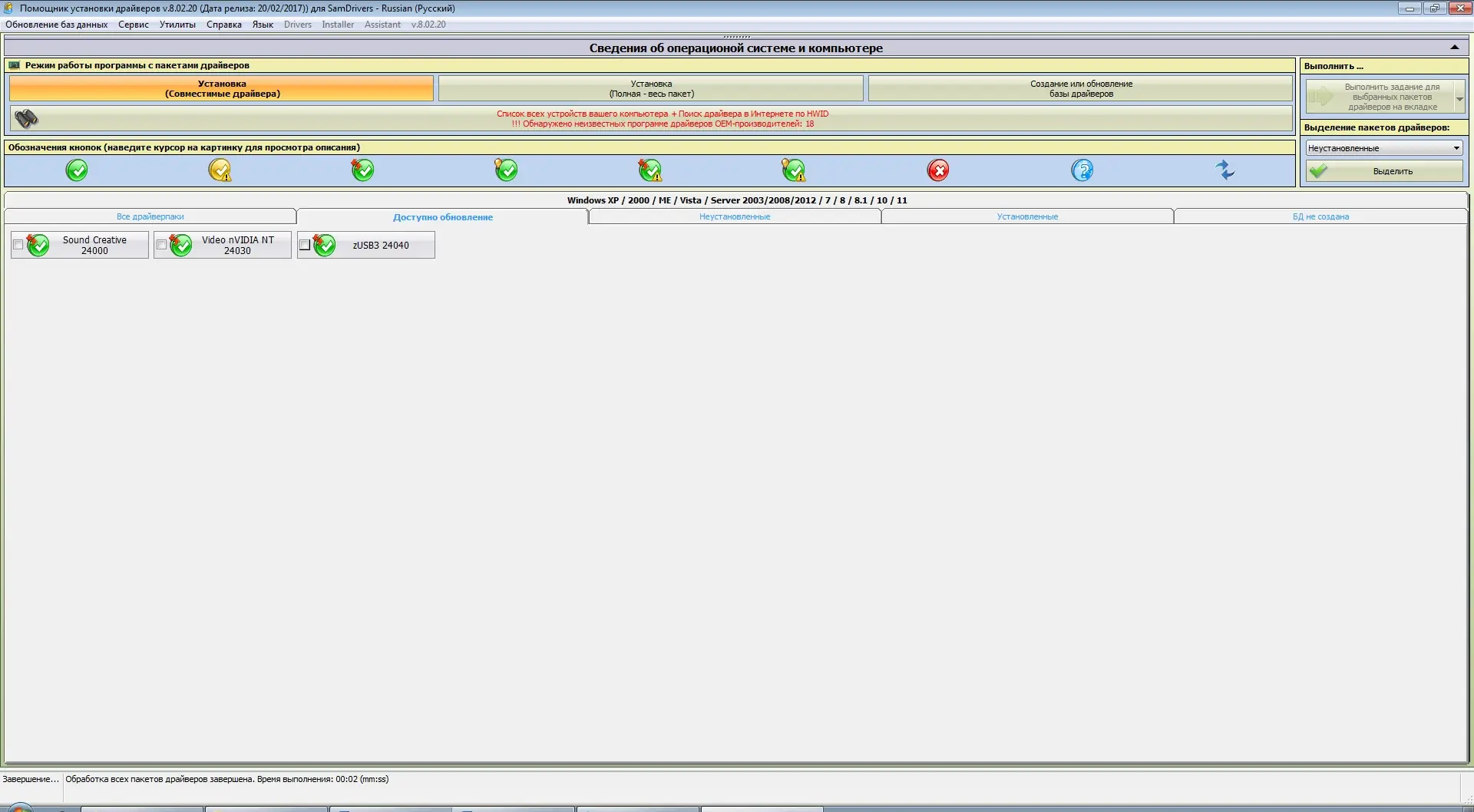This screenshot has width=1474, height=812.
Task: Open the 'Сервис' menu
Action: (134, 25)
